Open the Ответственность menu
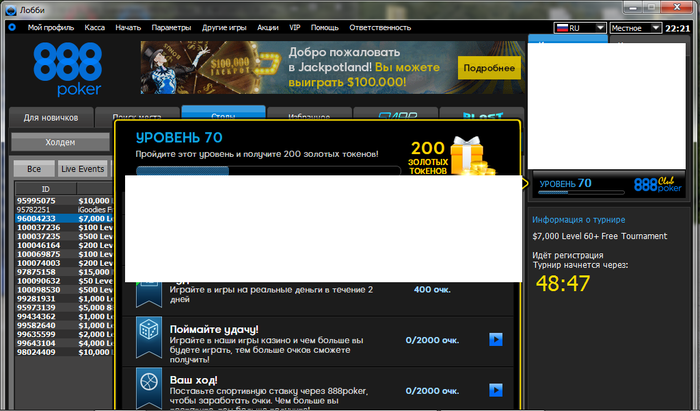700x411 pixels. coord(380,27)
